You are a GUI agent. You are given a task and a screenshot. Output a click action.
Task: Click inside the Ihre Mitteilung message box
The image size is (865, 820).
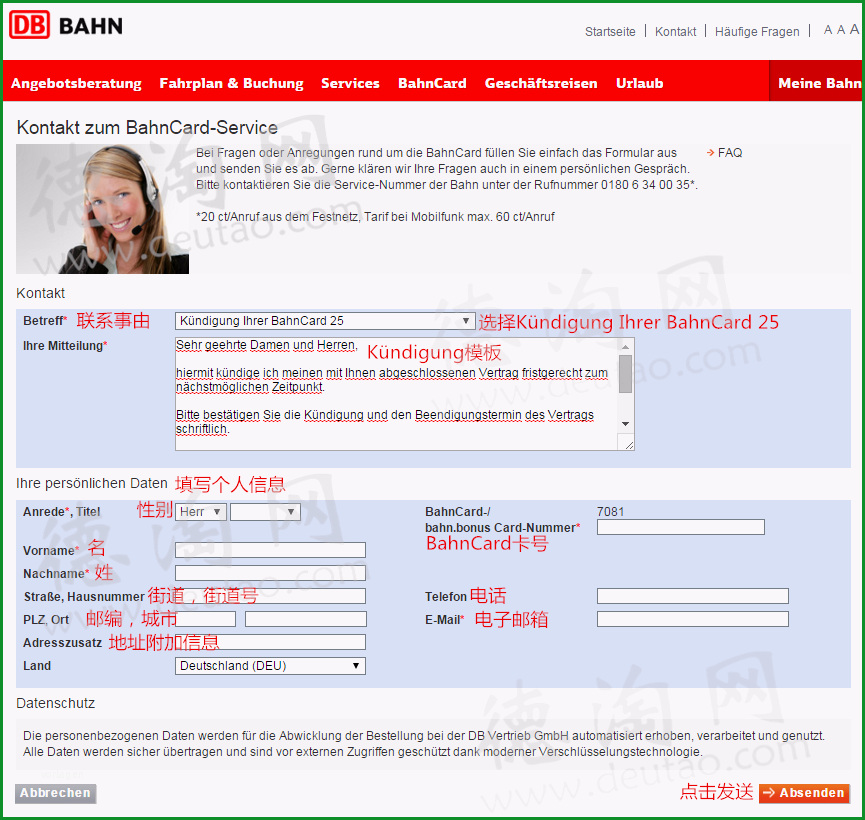pos(396,394)
